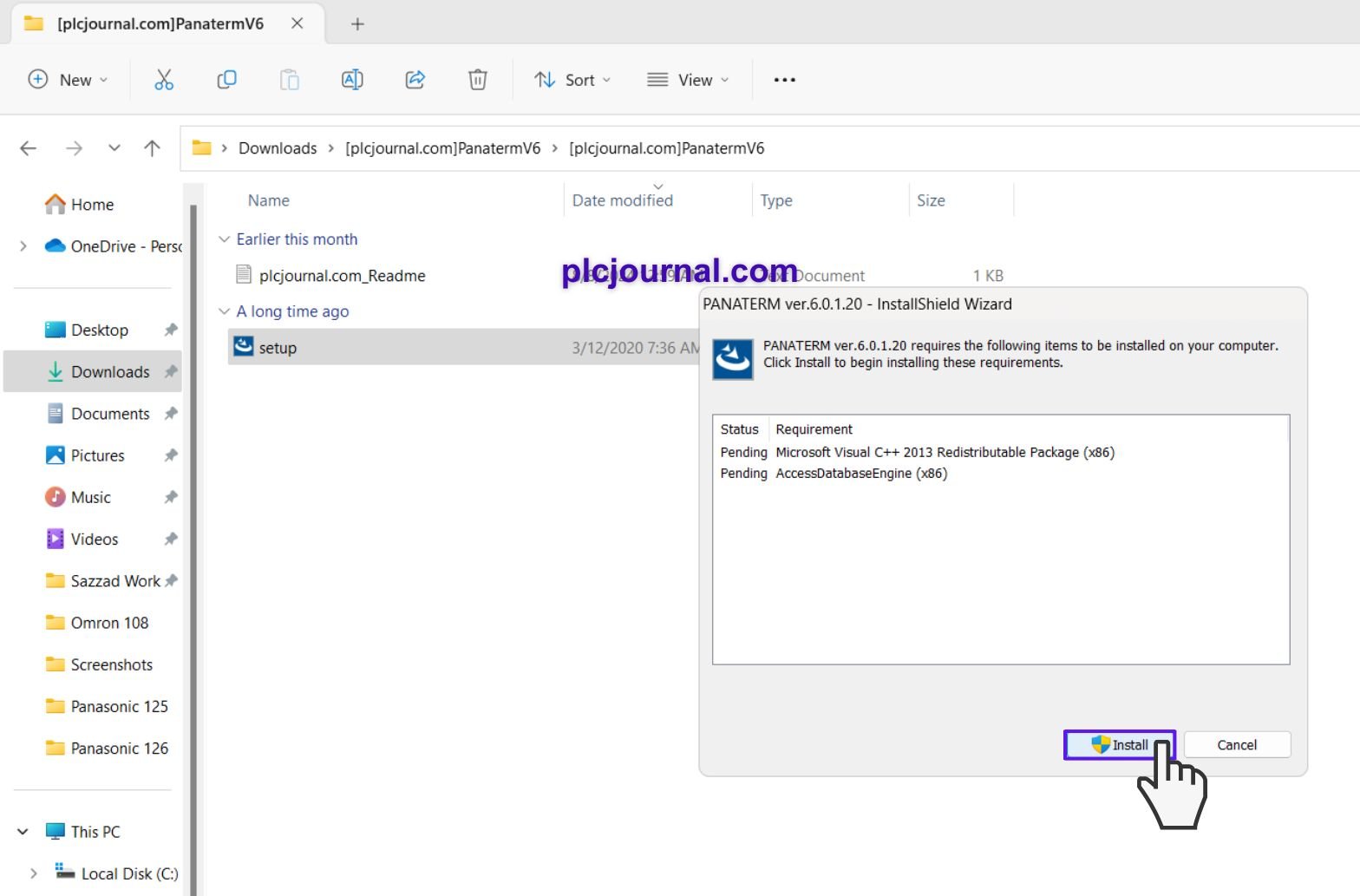Click the breadcrumb root folder icon
The width and height of the screenshot is (1360, 896).
[x=202, y=147]
